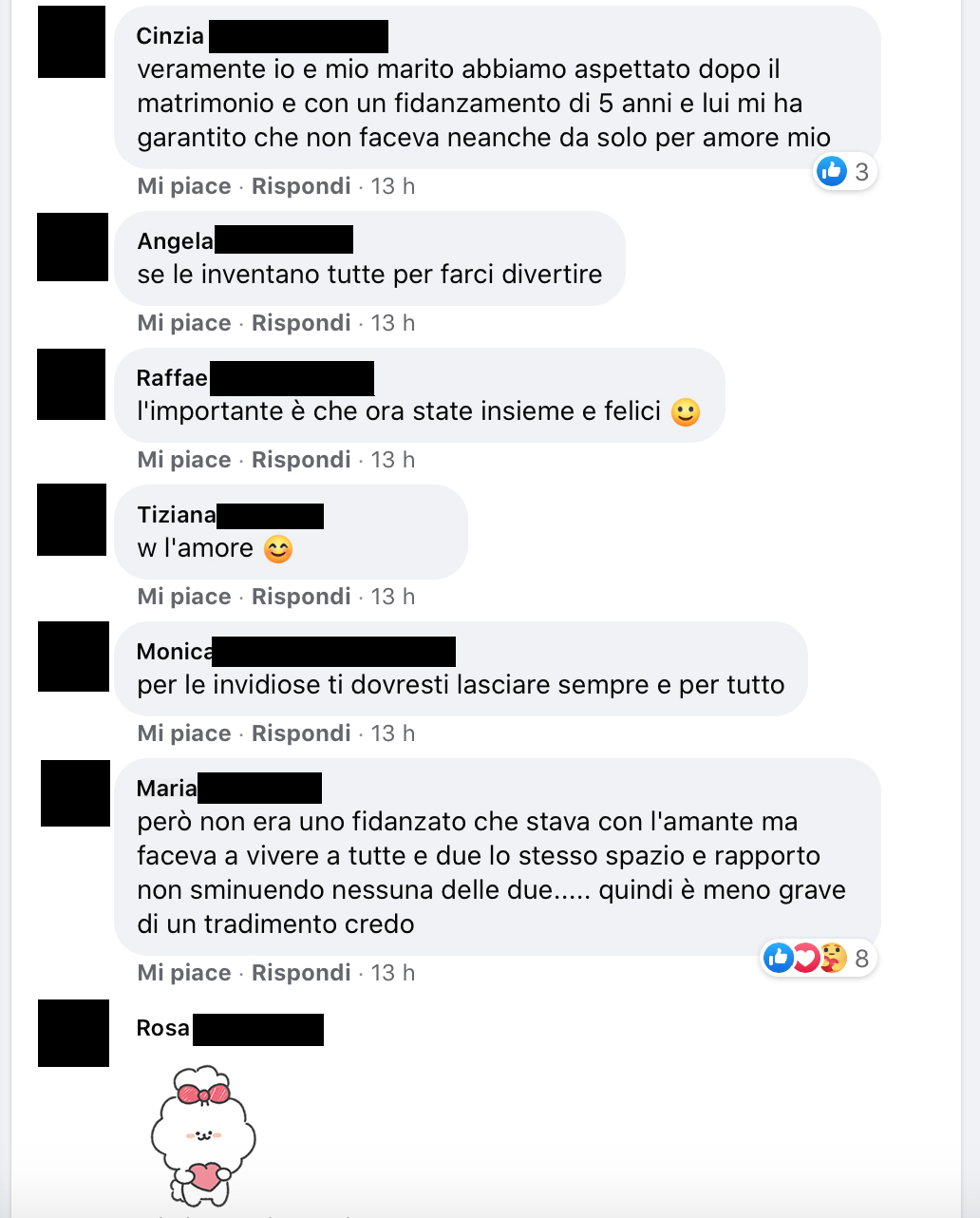Click Rispondi under Monica's comment
Viewport: 980px width, 1218px height.
[x=301, y=733]
